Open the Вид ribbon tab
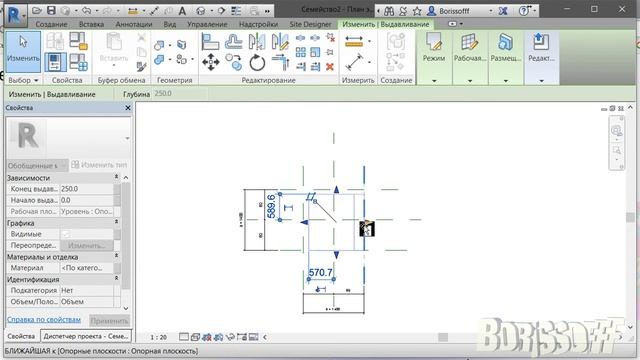 pyautogui.click(x=170, y=24)
